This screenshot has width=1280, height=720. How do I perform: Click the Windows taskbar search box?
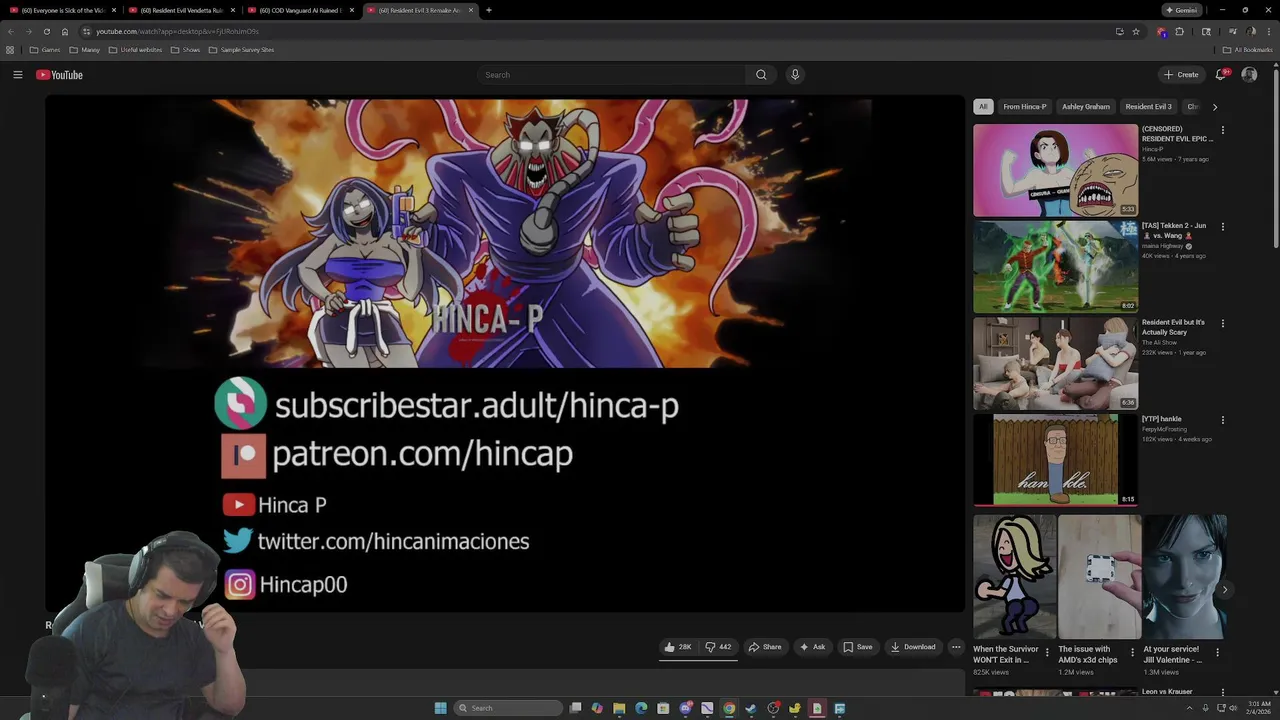coord(508,708)
